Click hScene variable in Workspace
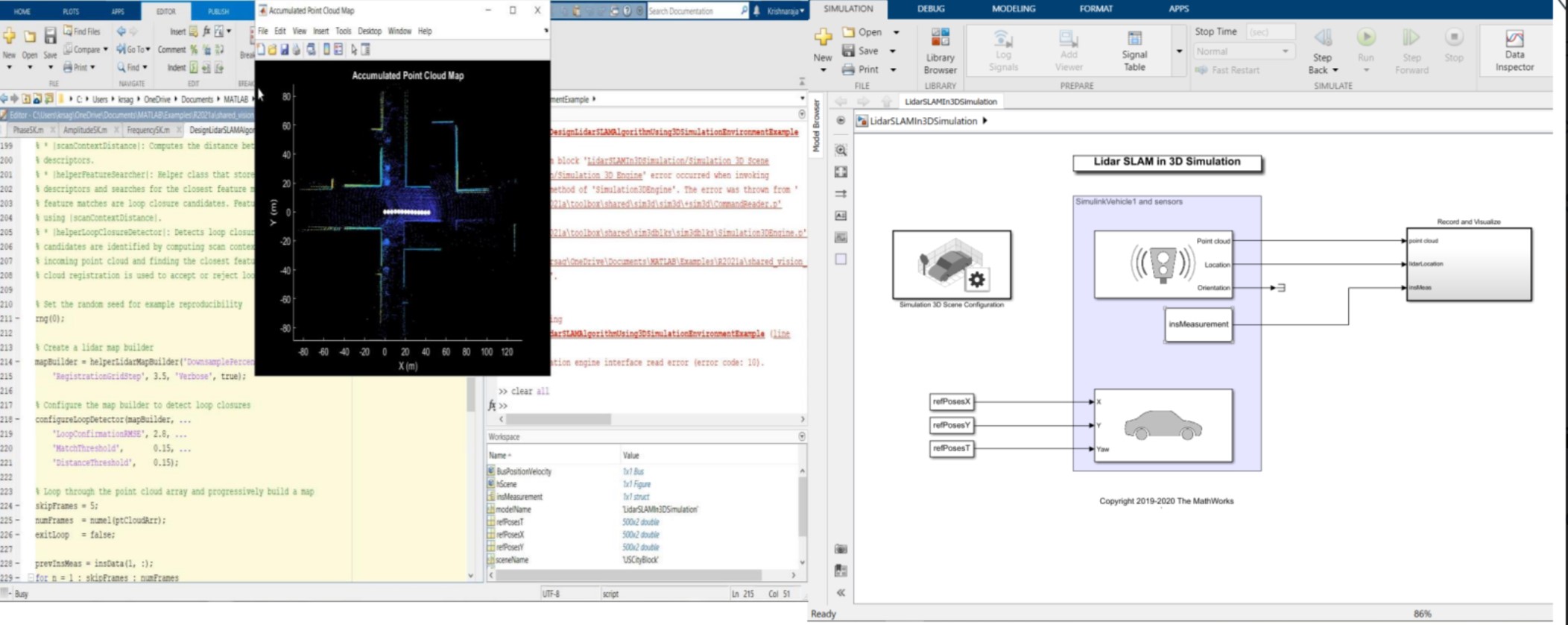Viewport: 1568px width, 625px height. pyautogui.click(x=506, y=484)
